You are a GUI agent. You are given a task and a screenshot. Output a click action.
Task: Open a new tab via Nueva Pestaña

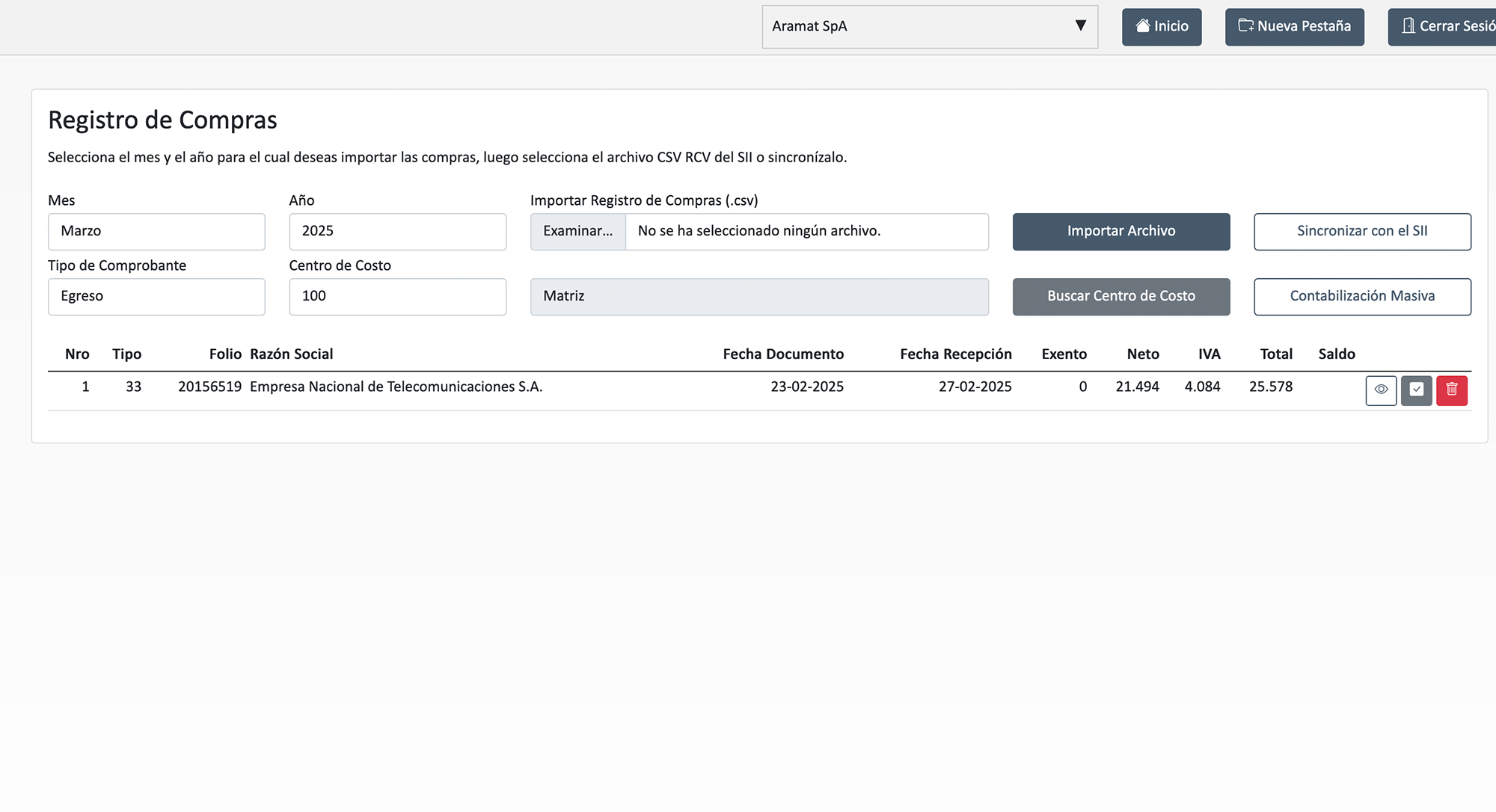coord(1294,27)
